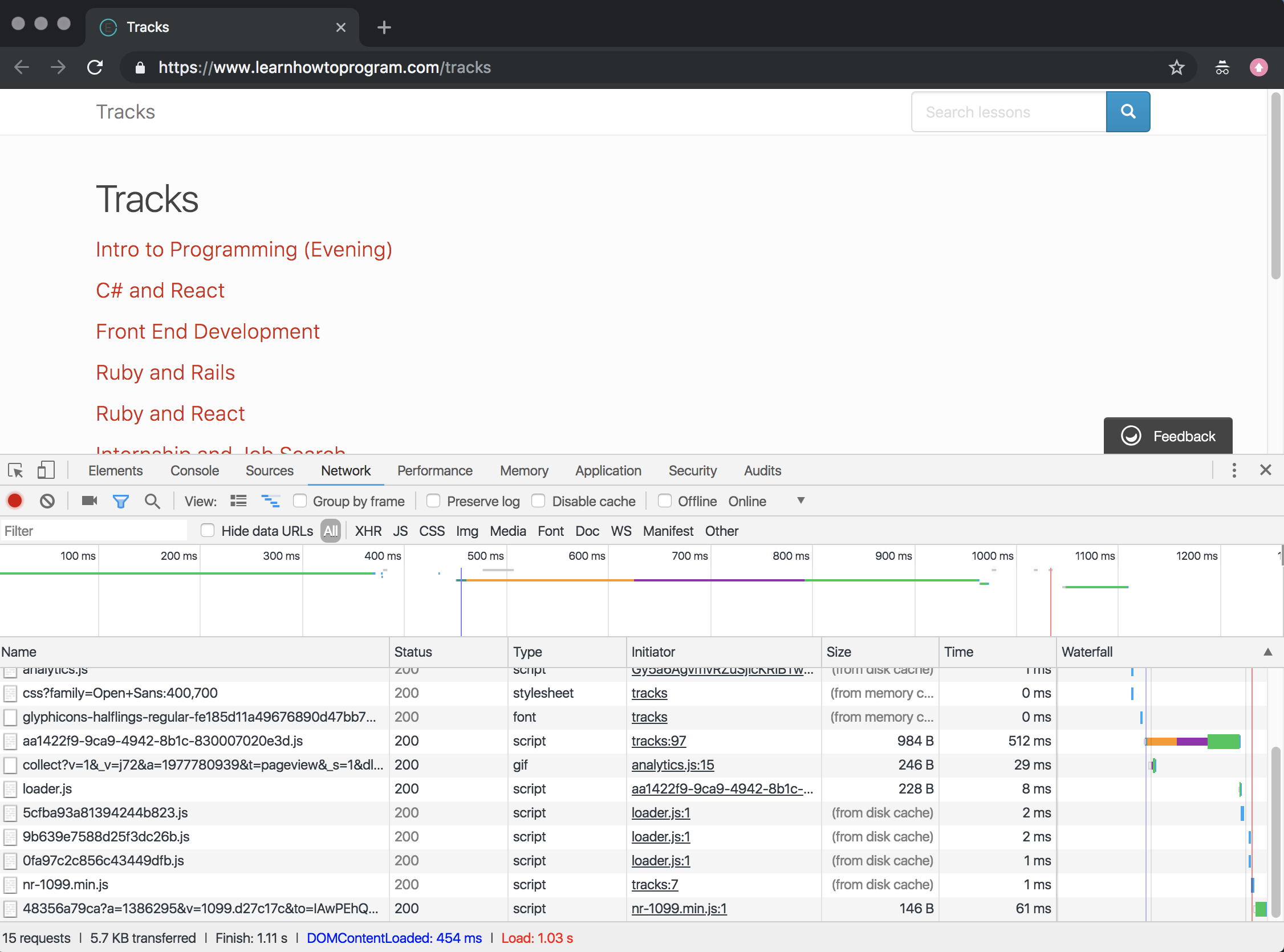Filter requests by Img type
This screenshot has height=952, width=1284.
point(467,531)
